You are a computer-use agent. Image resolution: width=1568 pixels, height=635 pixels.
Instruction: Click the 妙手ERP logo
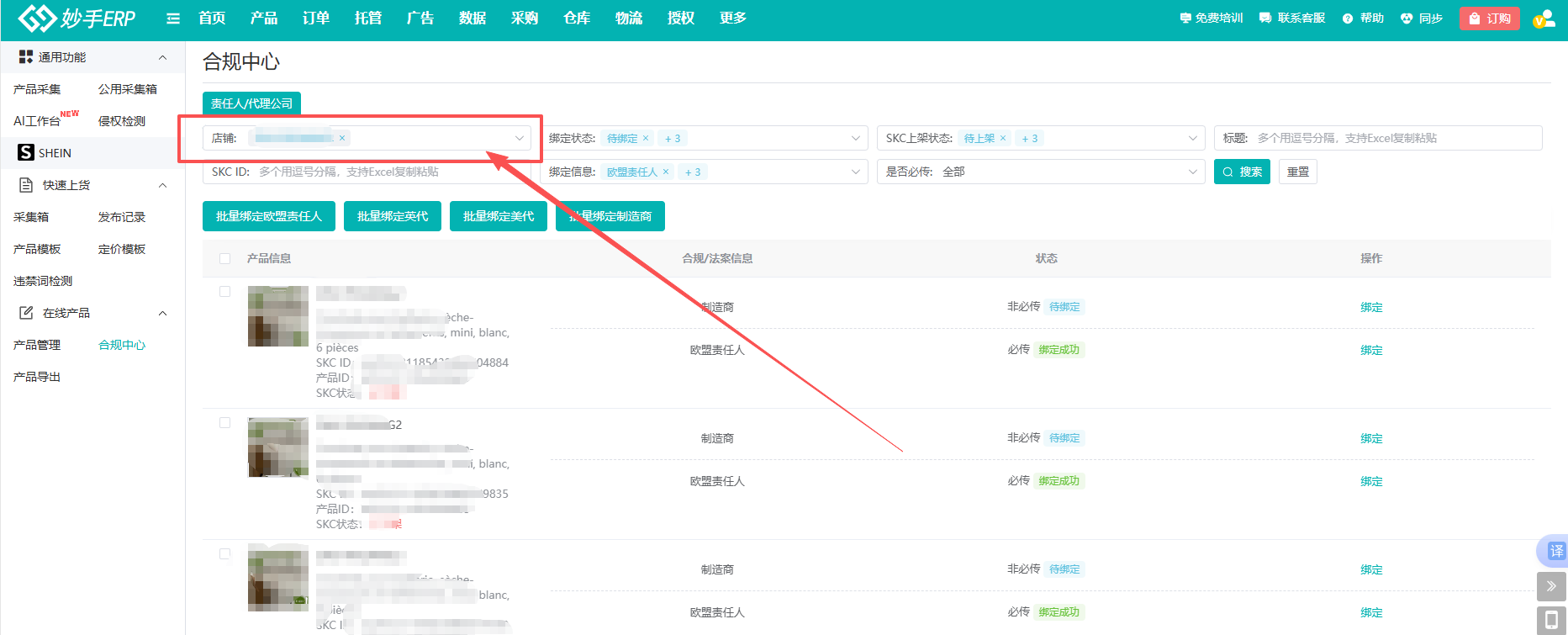point(77,19)
